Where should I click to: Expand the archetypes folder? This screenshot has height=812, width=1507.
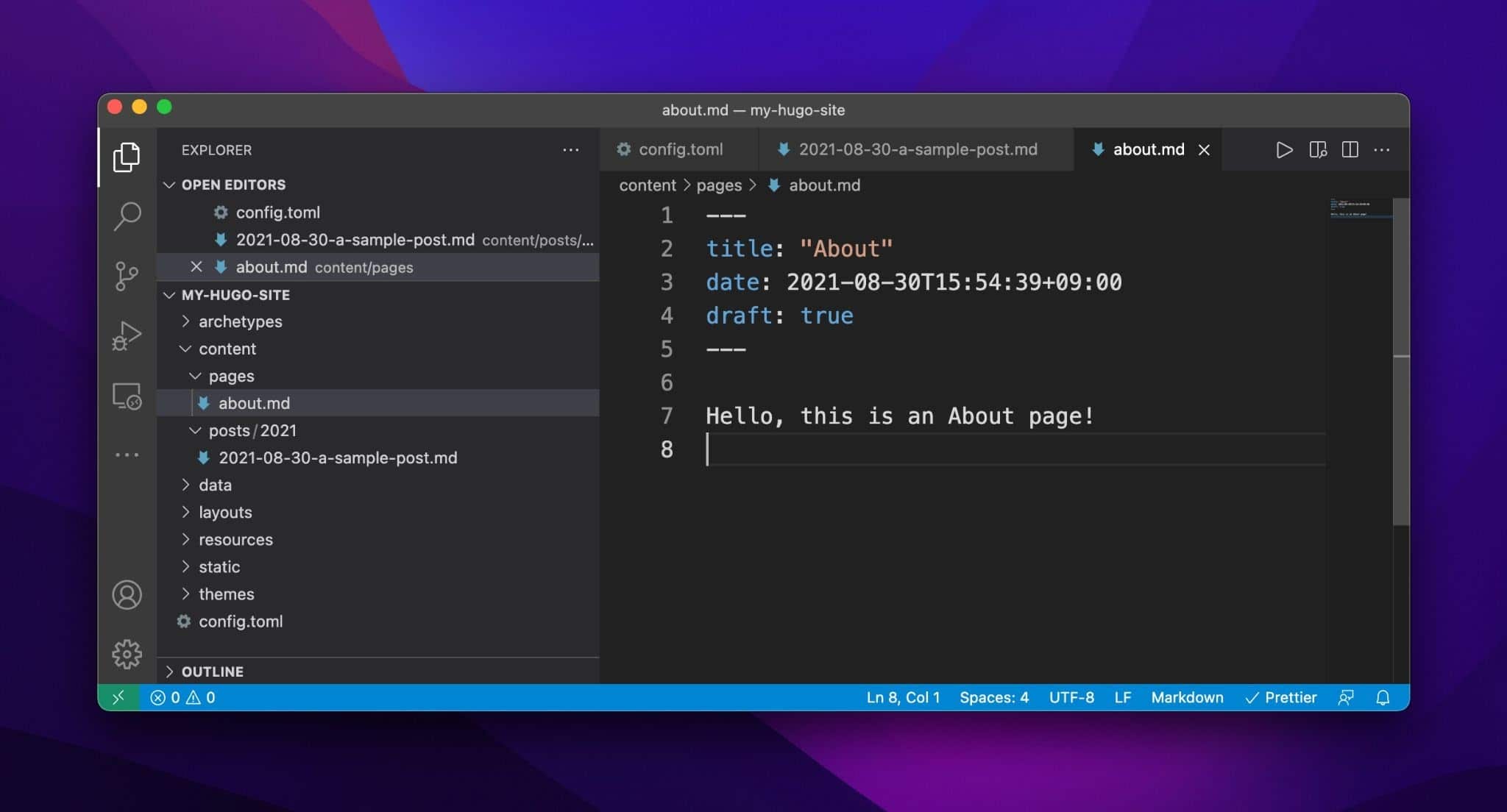(240, 321)
